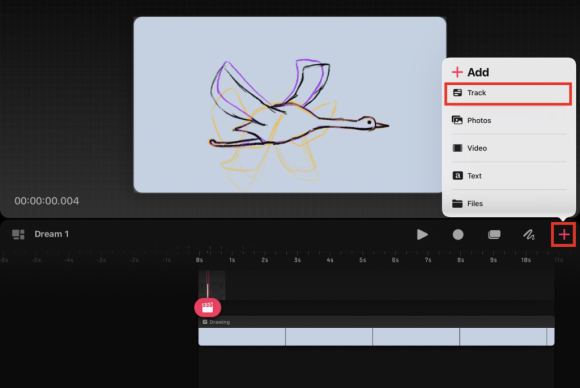
Task: Select the third frame of Drawing track
Action: (x=416, y=337)
